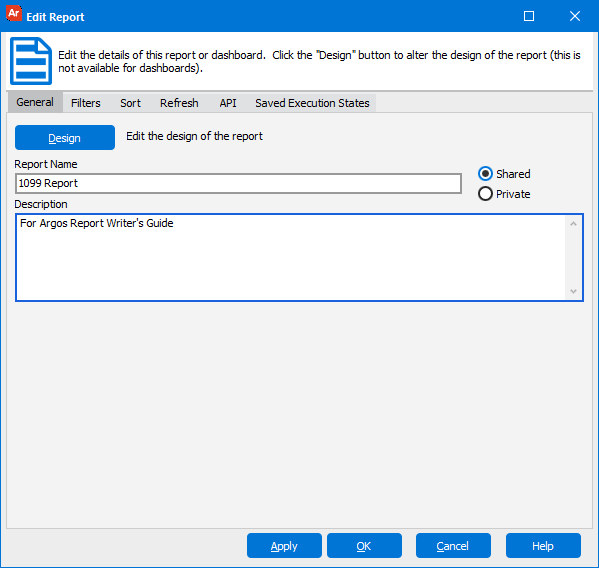Open the Saved Execution States tab
Image resolution: width=599 pixels, height=568 pixels.
312,103
